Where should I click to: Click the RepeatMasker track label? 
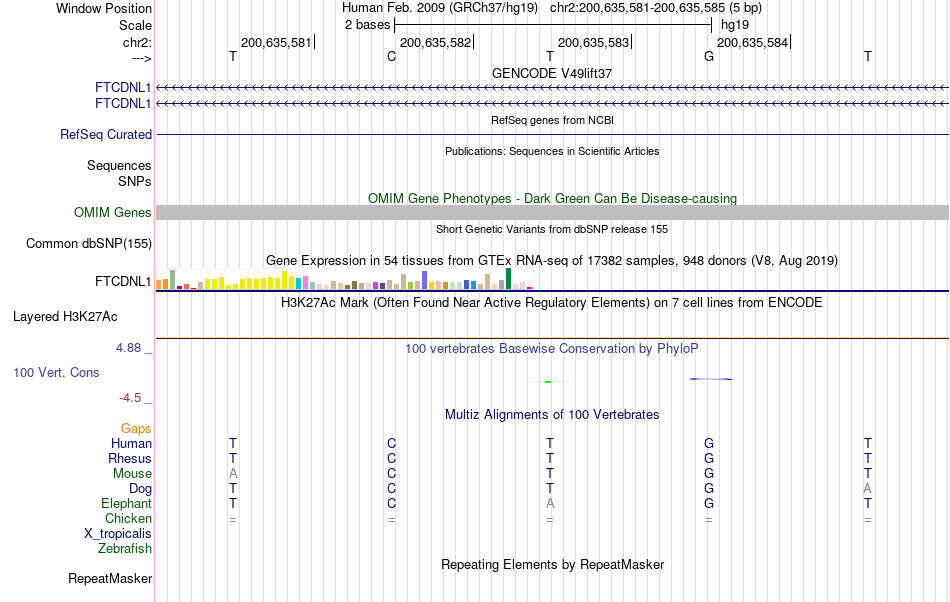point(110,578)
